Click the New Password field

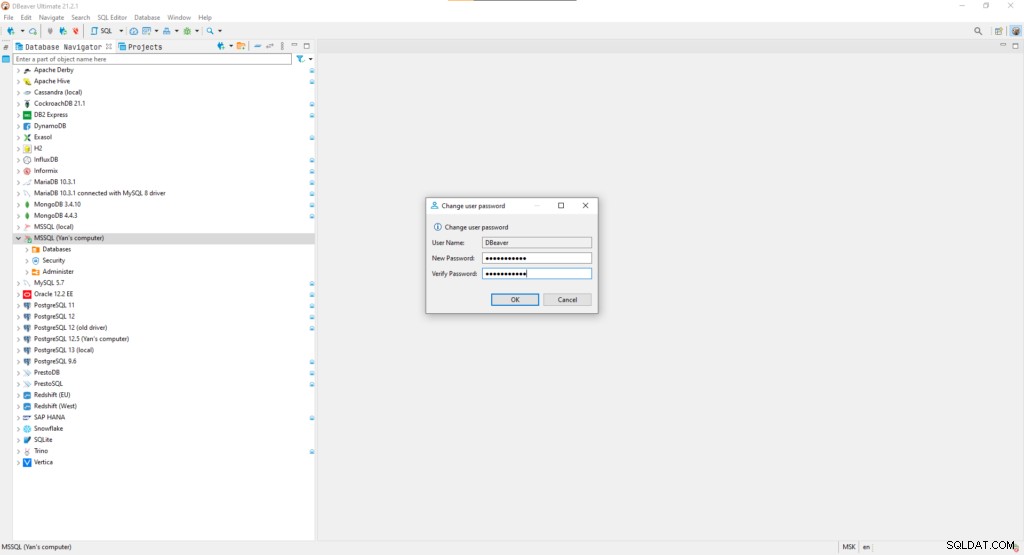pos(537,258)
